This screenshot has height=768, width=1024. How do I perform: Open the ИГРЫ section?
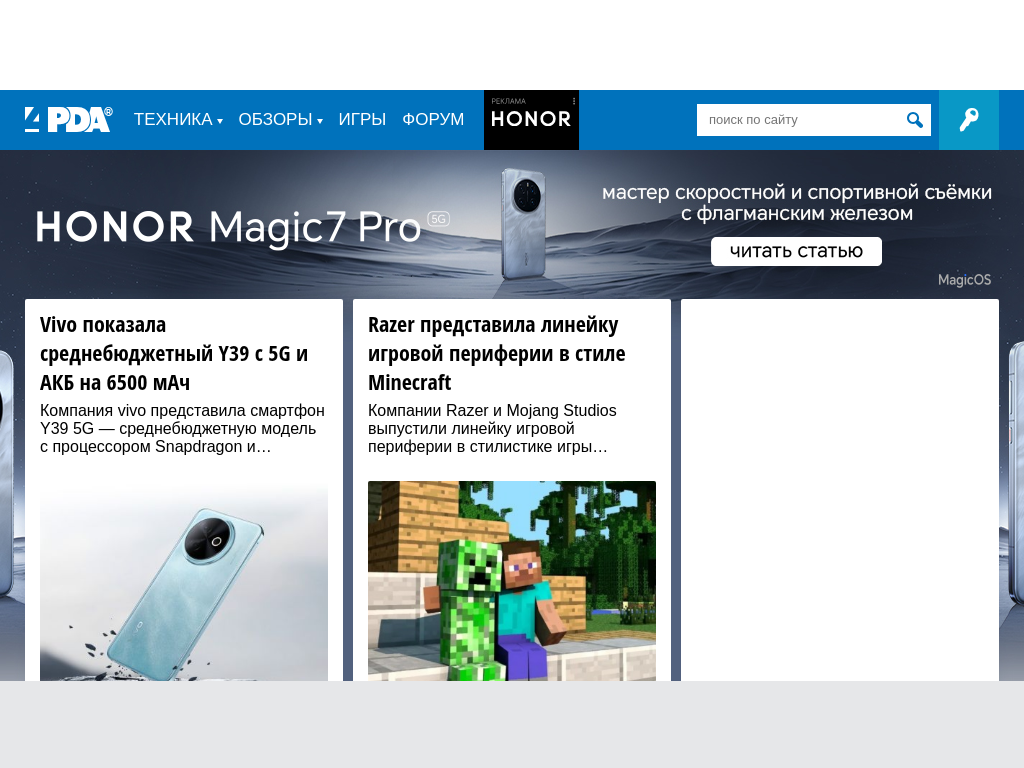tap(362, 120)
